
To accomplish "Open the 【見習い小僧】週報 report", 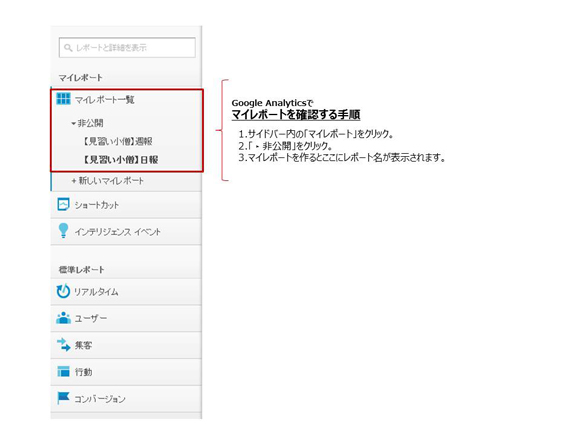I will (118, 141).
